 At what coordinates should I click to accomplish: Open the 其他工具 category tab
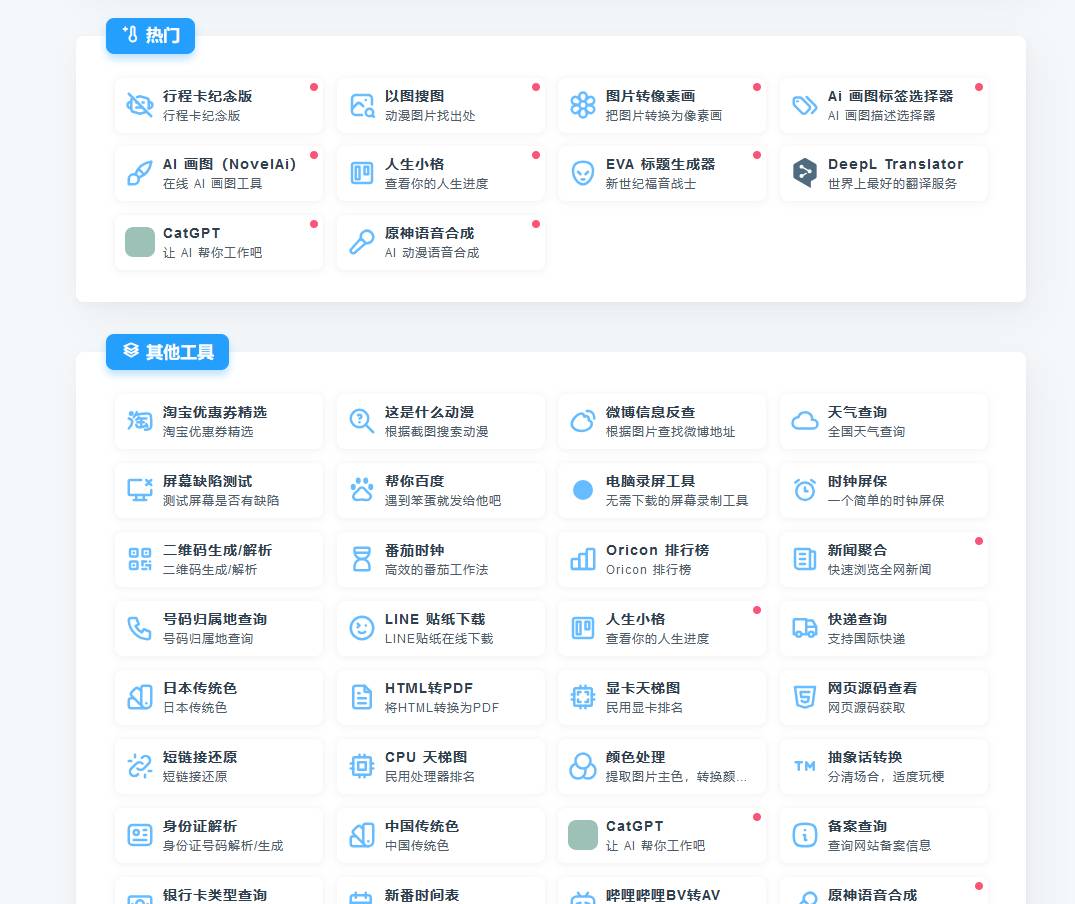(167, 352)
